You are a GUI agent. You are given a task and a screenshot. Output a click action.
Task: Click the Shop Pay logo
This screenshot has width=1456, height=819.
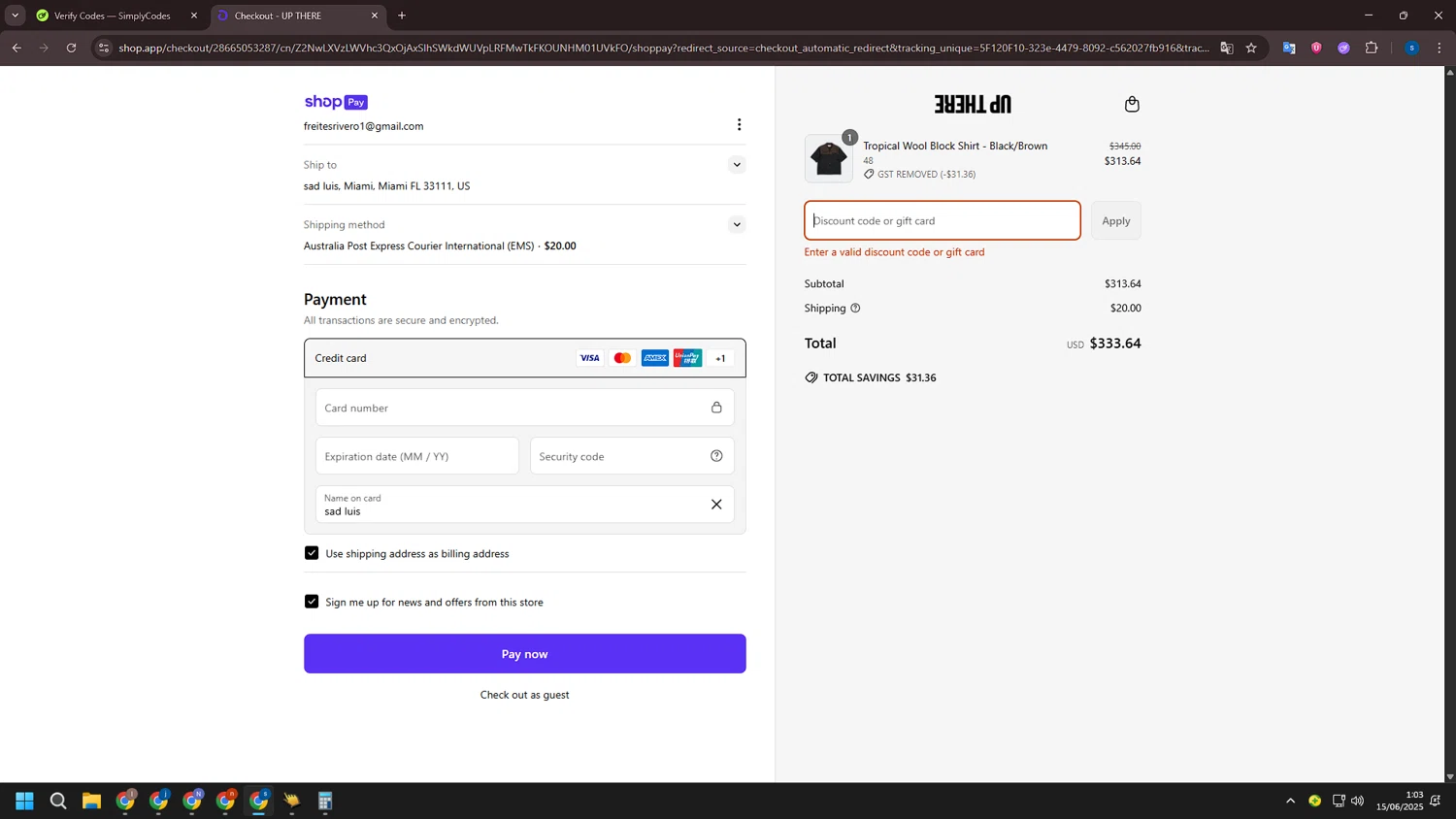point(336,102)
